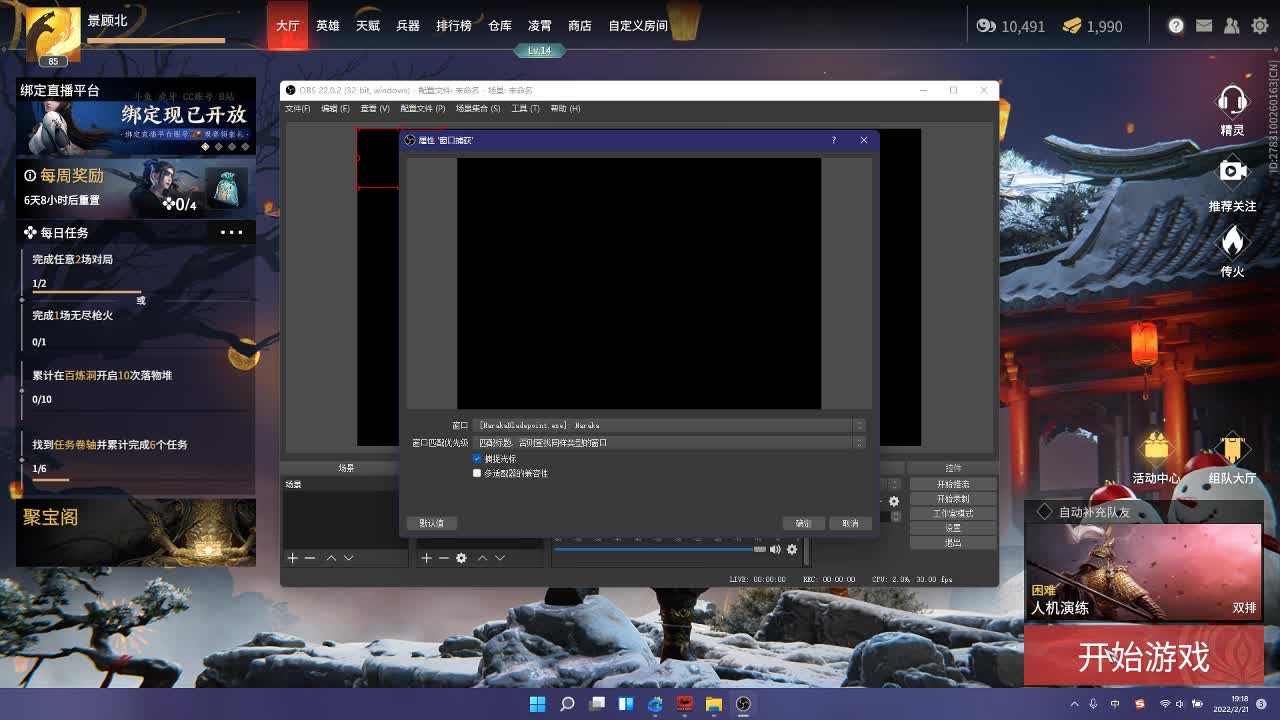Click 开始游戏 start game button
Screen dimensions: 1280x720
[1143, 656]
